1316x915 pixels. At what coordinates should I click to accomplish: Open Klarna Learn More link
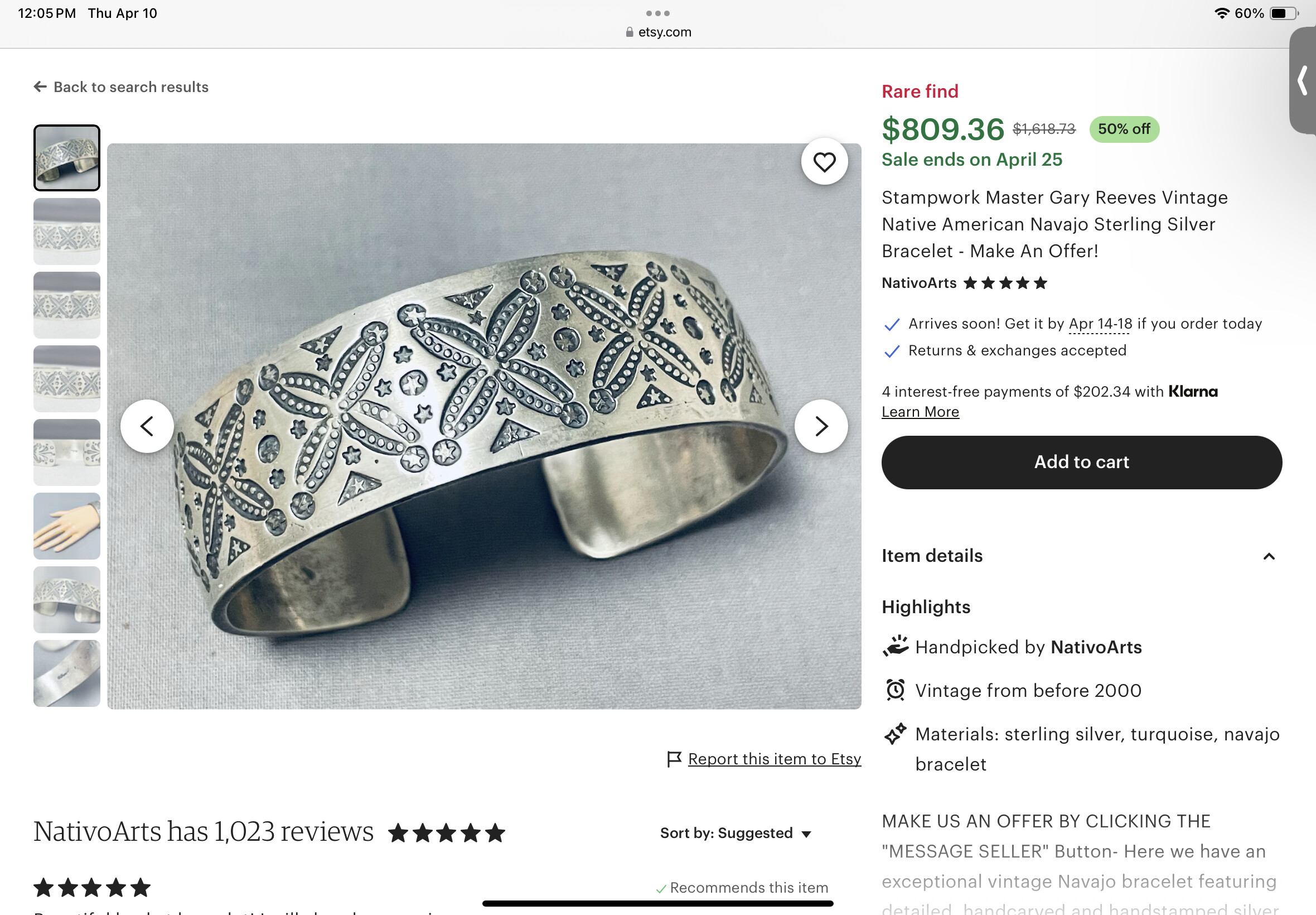click(920, 412)
